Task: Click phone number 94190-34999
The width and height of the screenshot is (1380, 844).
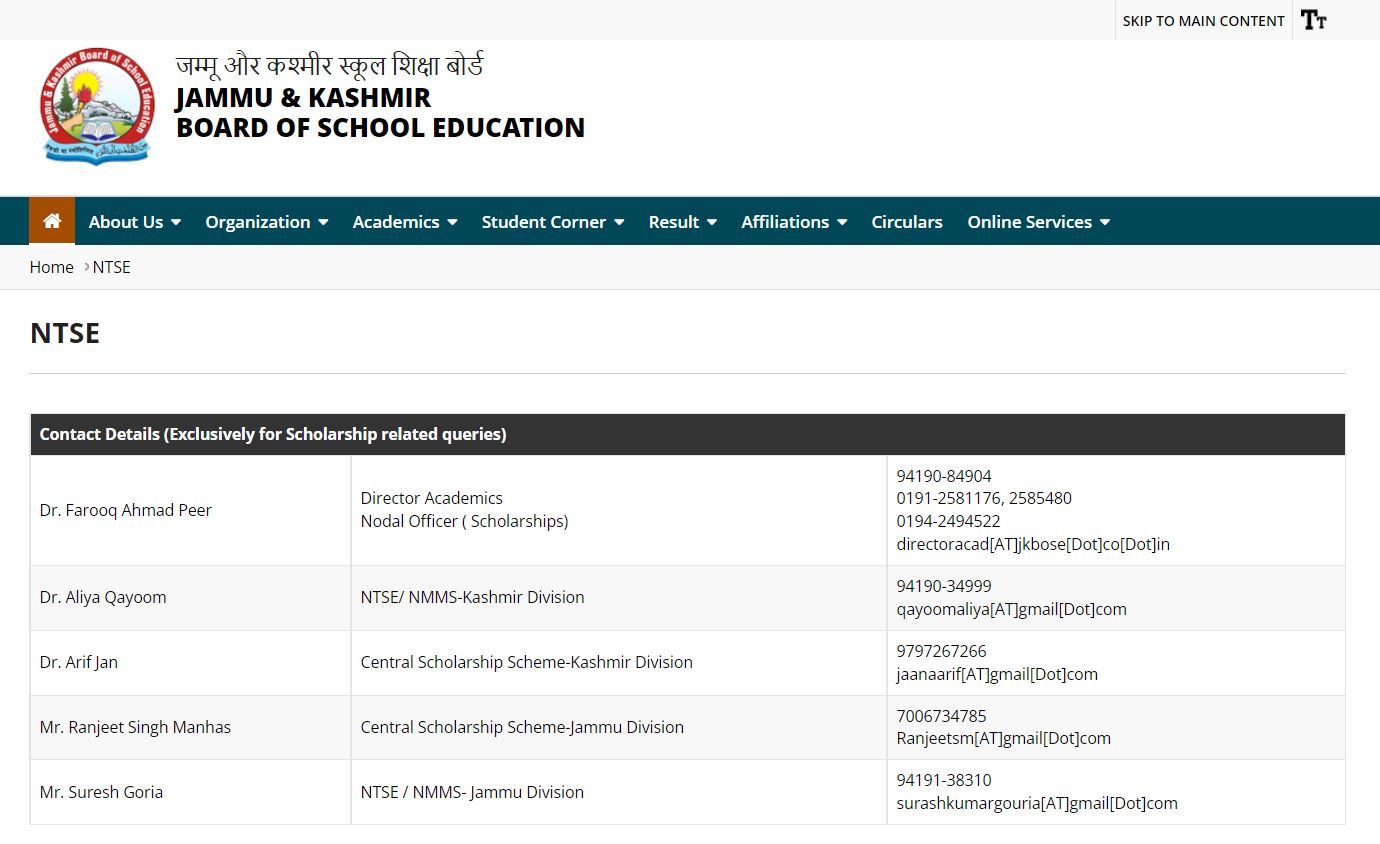Action: click(944, 586)
